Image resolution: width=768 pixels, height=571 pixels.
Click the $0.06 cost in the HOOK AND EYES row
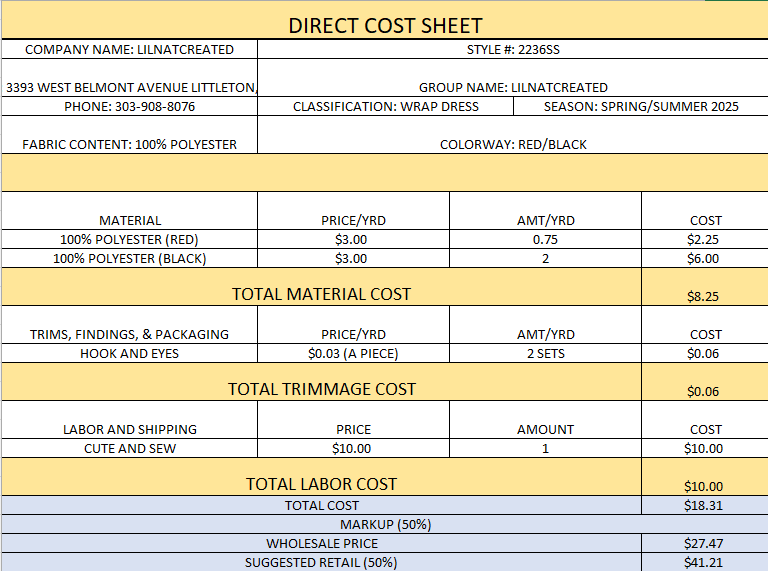tap(705, 353)
